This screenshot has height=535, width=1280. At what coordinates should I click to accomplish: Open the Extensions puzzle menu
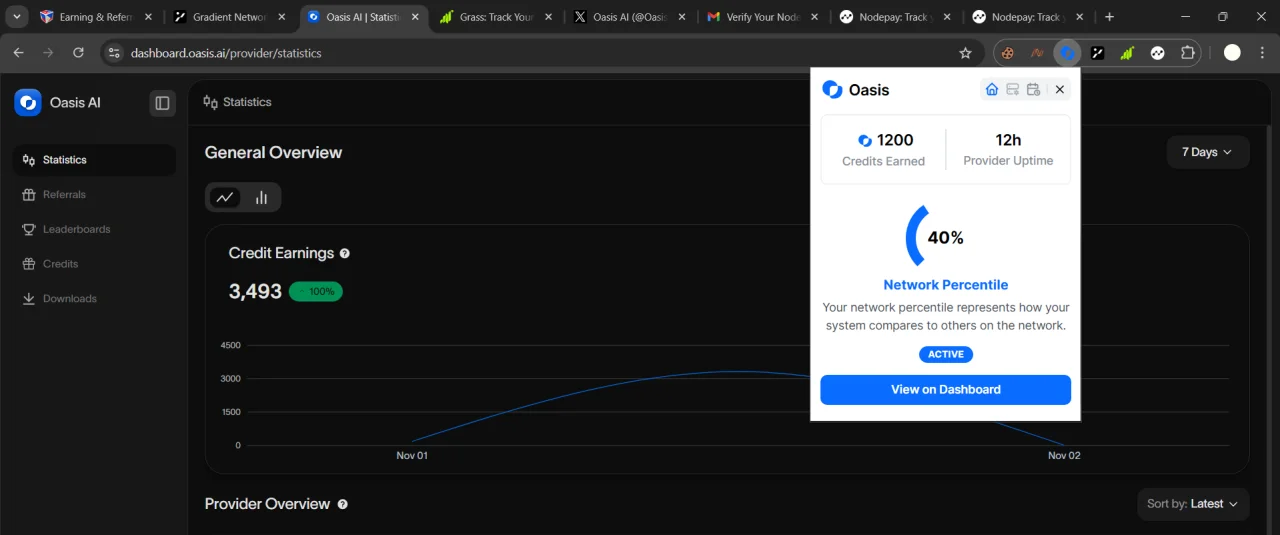pos(1188,53)
